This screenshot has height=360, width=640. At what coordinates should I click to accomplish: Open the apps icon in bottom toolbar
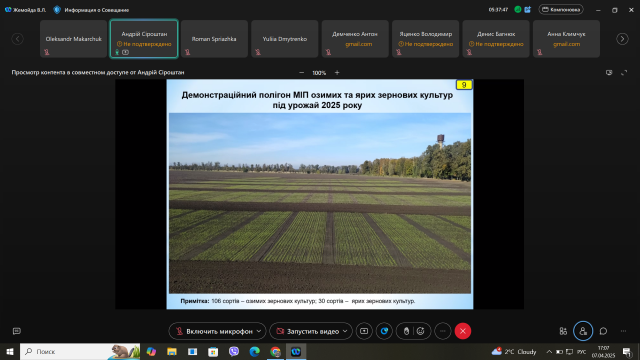[563, 331]
